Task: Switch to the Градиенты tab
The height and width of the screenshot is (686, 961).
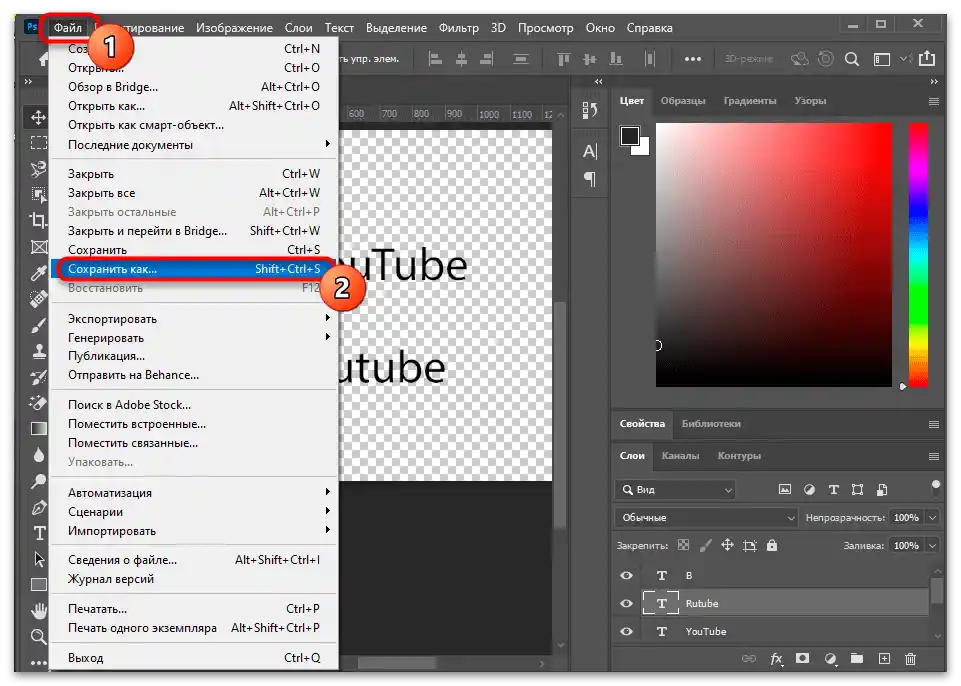Action: (x=750, y=101)
